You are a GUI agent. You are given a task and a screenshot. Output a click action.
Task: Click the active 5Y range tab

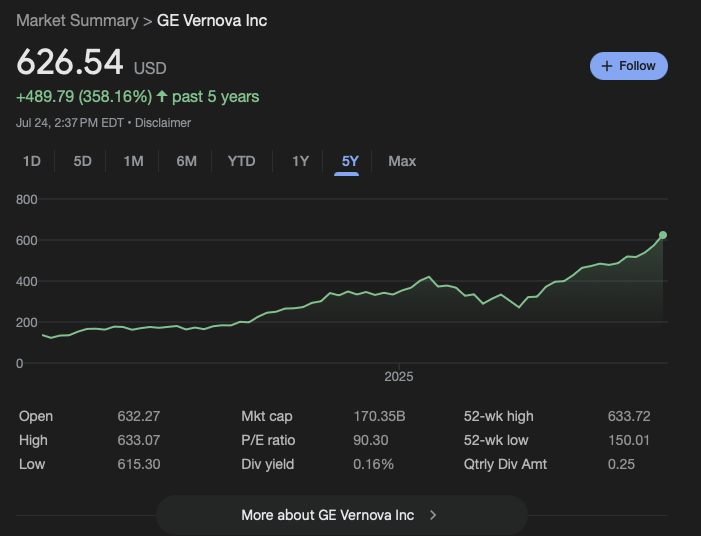tap(350, 161)
